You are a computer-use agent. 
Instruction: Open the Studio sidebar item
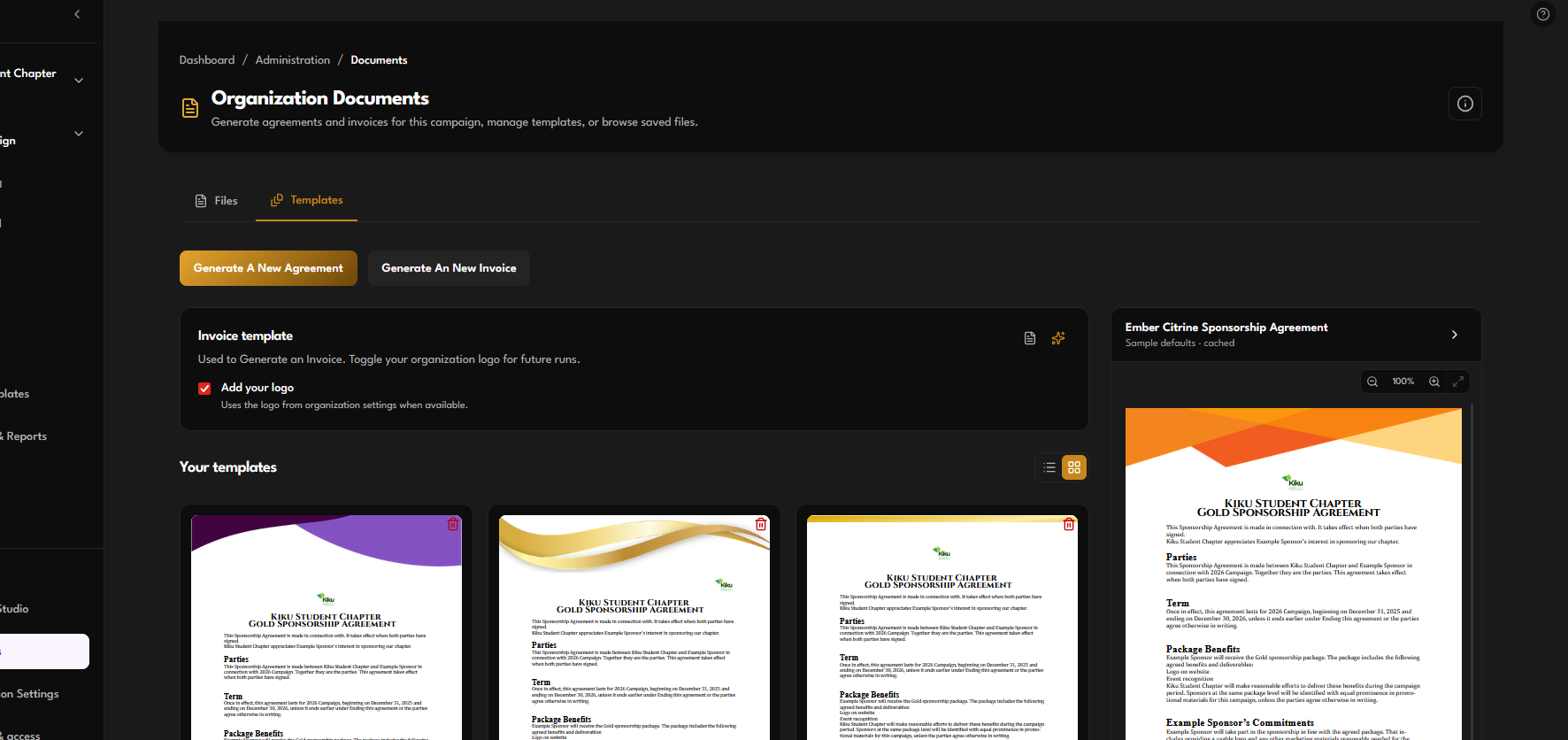tap(15, 609)
